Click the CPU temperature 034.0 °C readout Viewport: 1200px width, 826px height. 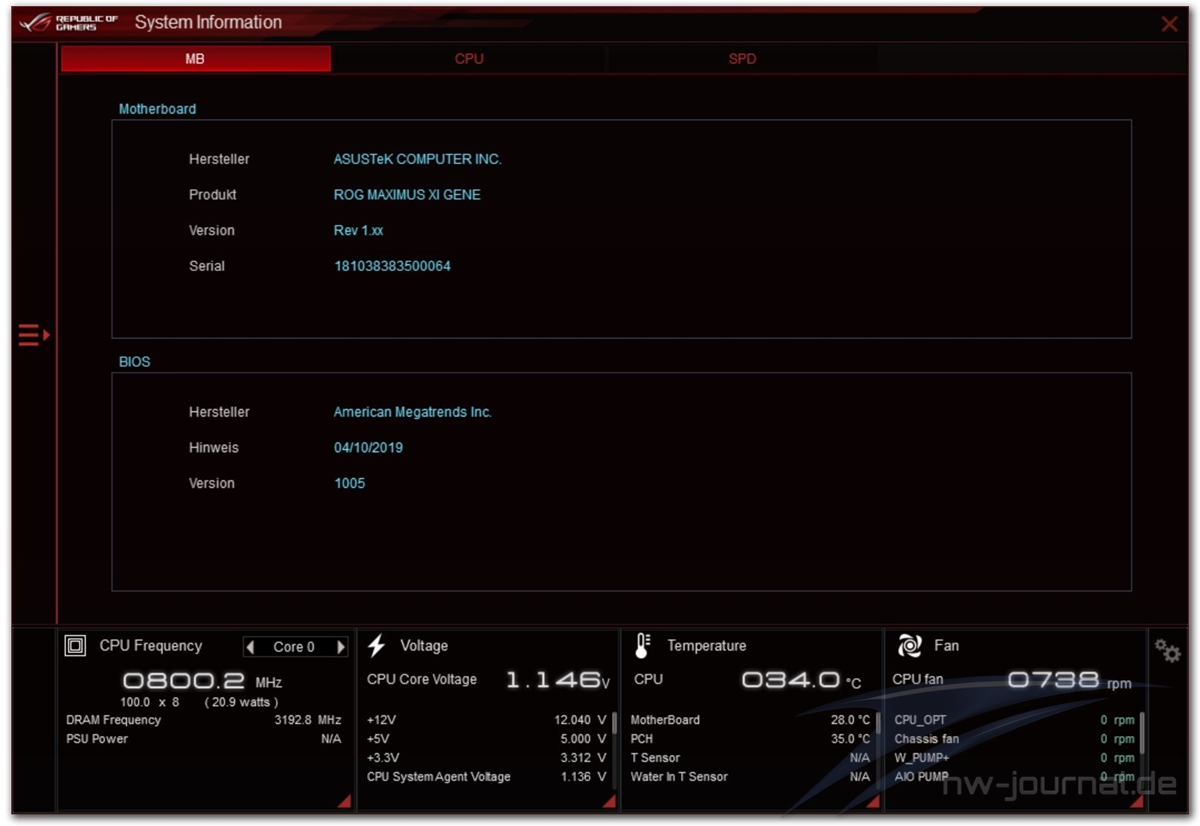pos(801,681)
